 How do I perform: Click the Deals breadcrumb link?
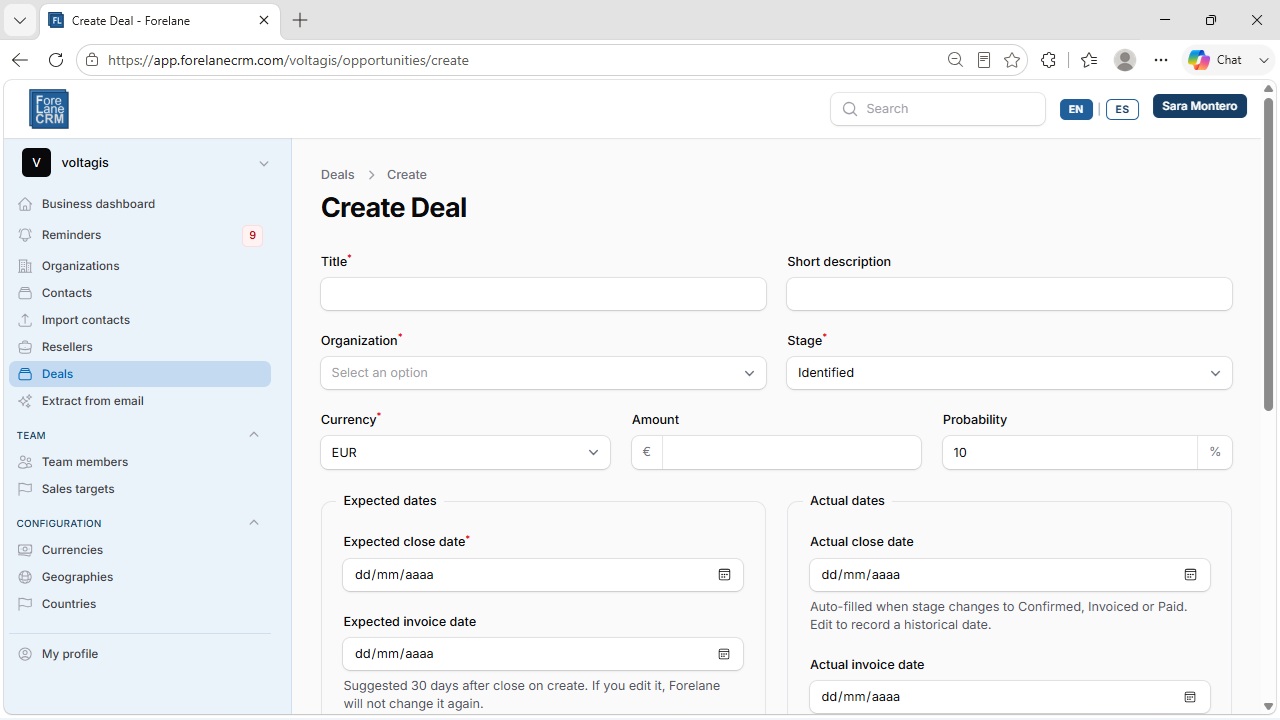pyautogui.click(x=338, y=174)
